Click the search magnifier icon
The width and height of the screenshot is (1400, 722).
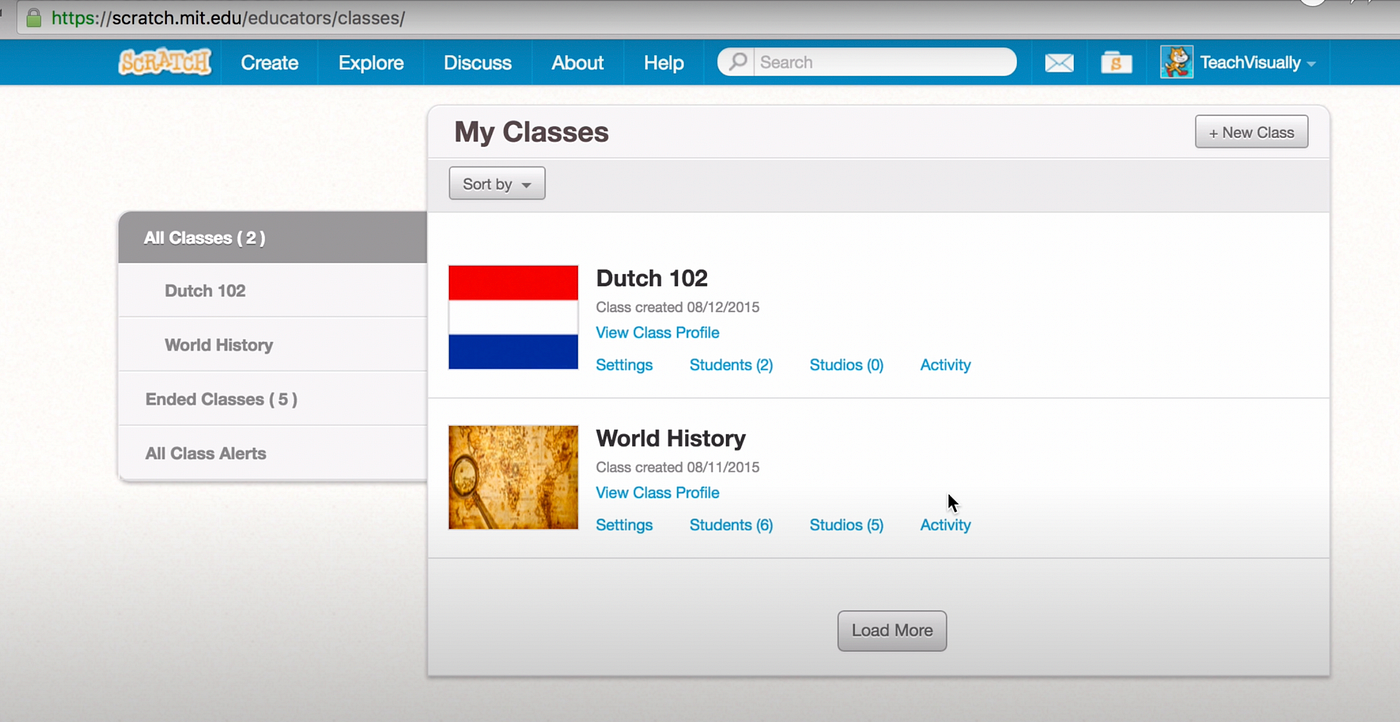point(737,62)
